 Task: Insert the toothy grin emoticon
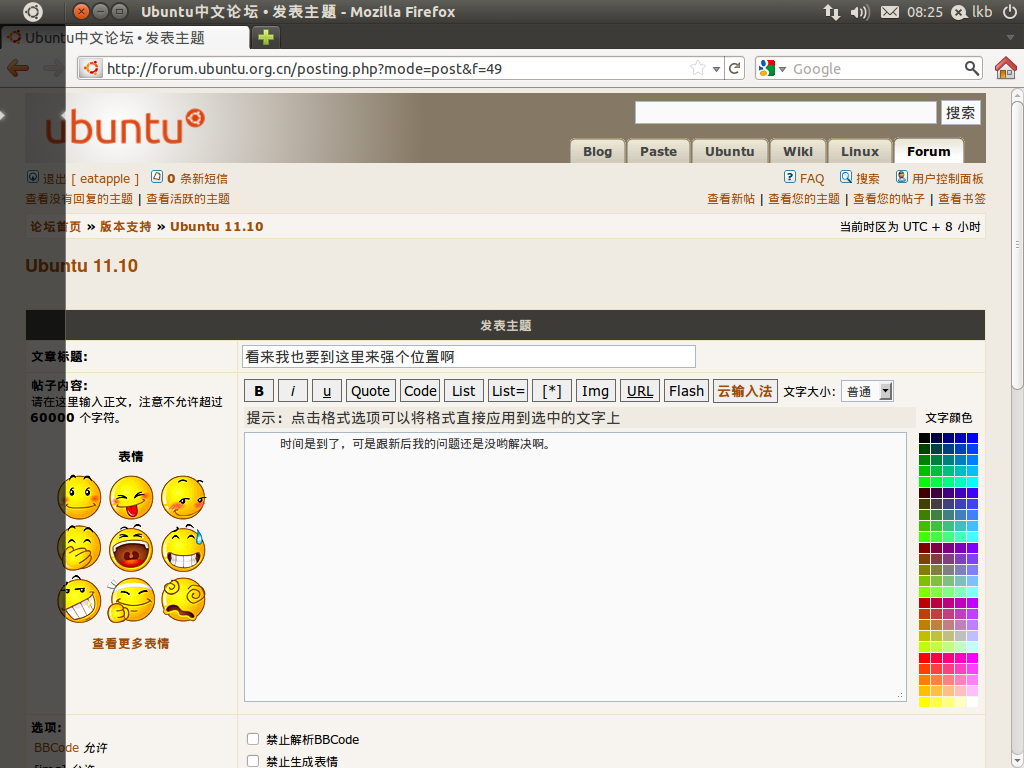click(80, 600)
